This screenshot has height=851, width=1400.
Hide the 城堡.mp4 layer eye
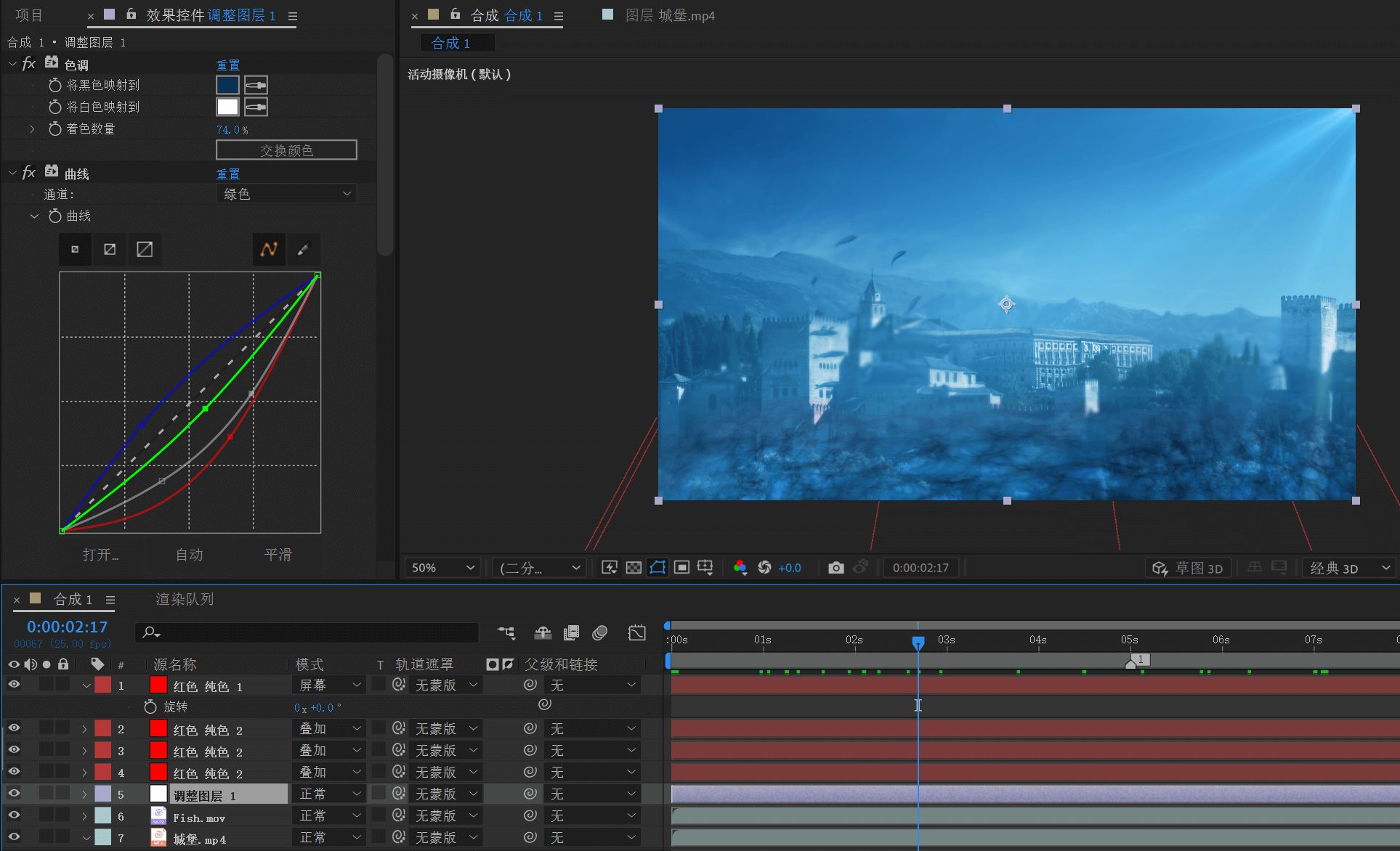(14, 836)
